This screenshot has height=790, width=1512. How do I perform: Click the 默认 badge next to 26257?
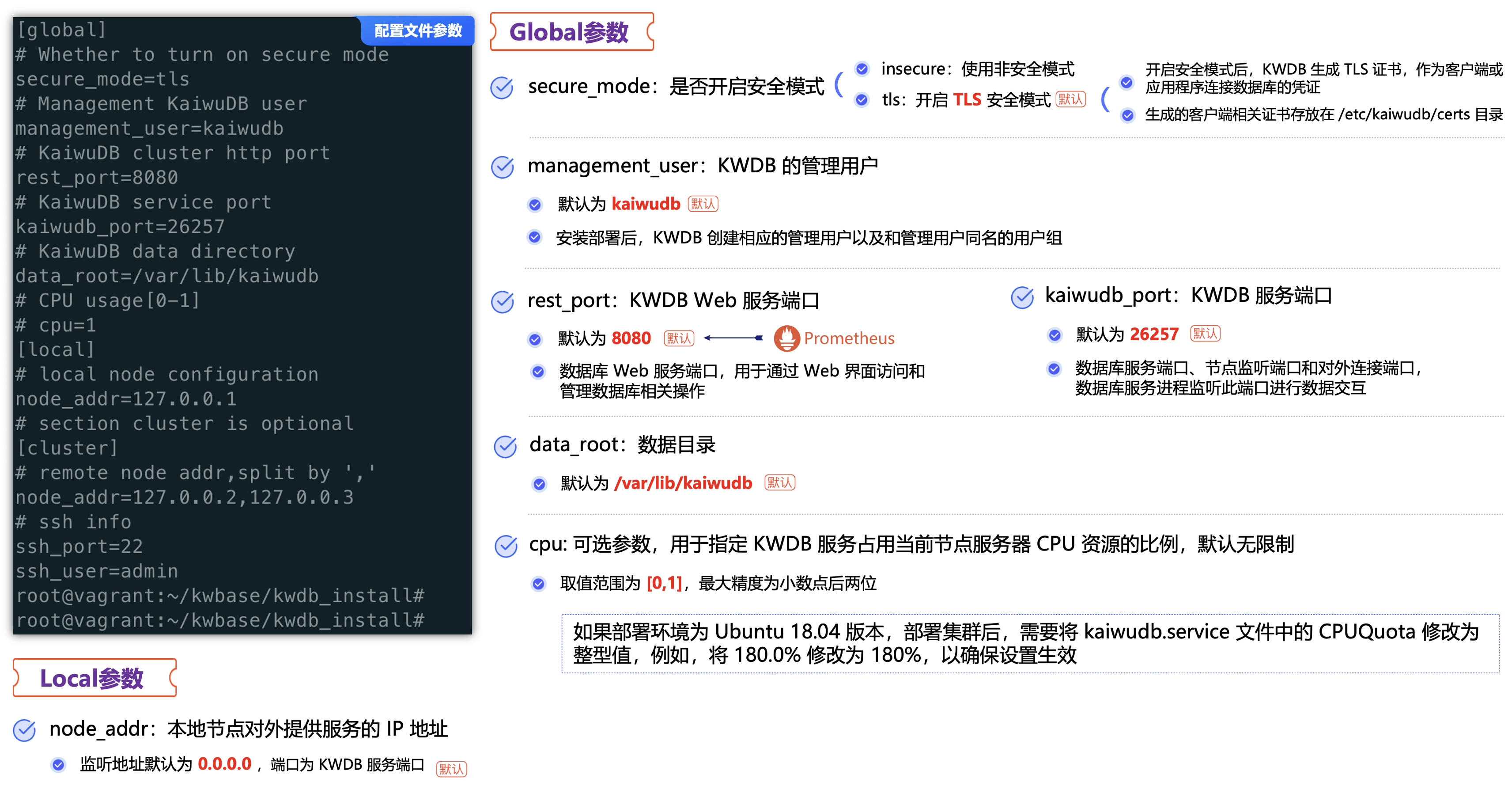1205,334
